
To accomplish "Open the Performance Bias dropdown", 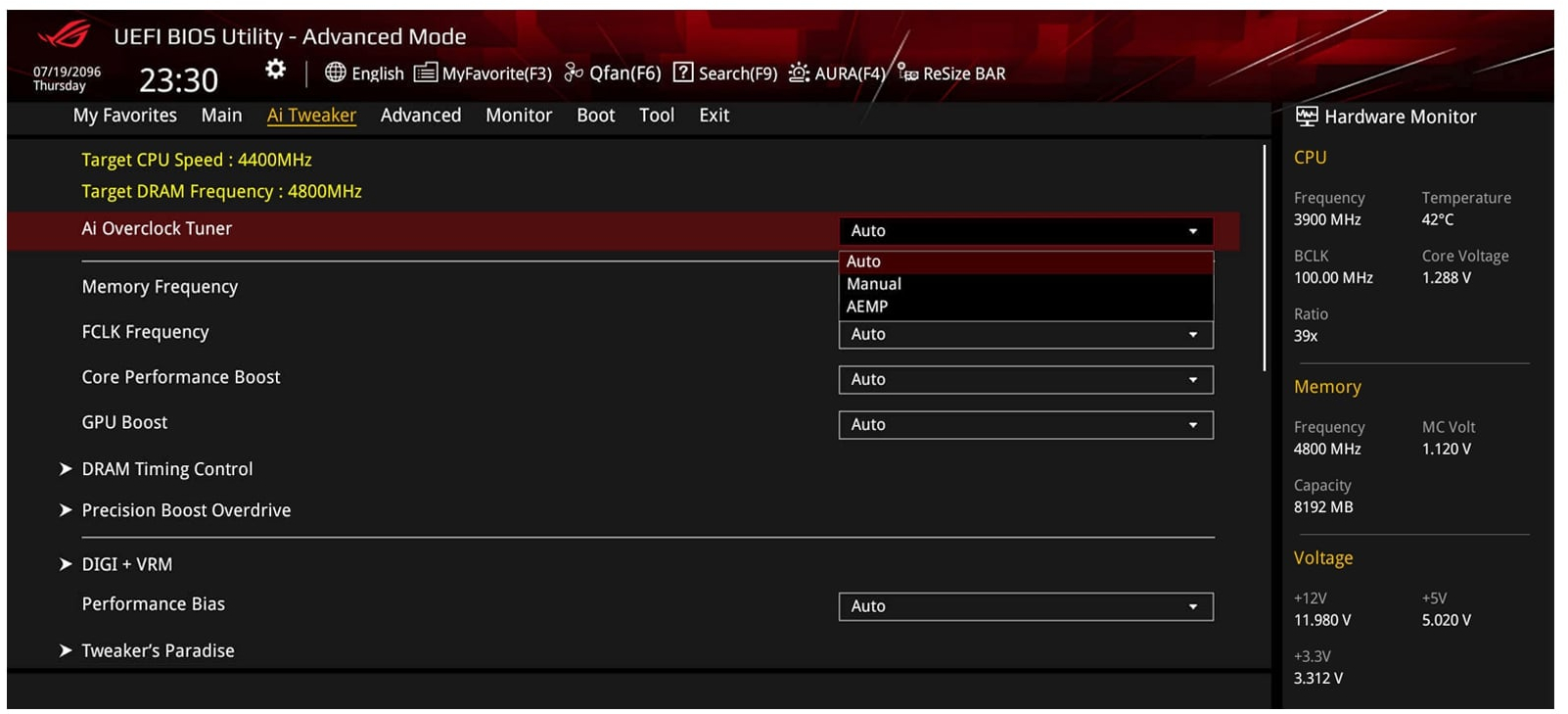I will [x=1026, y=607].
